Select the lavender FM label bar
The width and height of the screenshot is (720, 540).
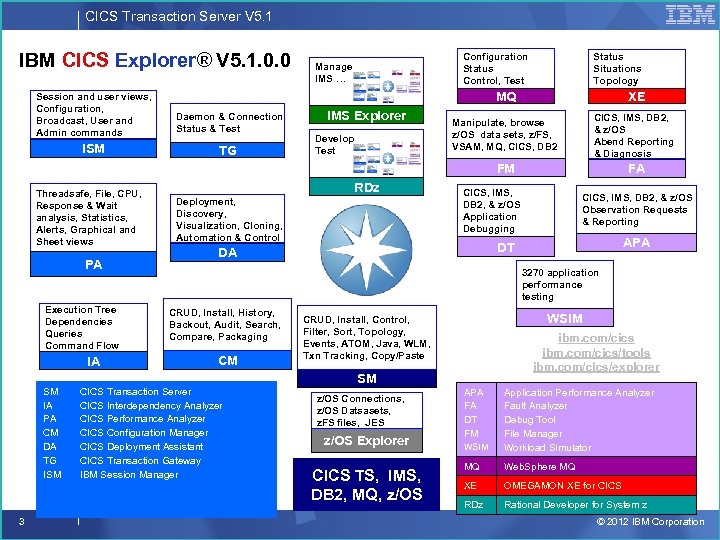pos(506,168)
